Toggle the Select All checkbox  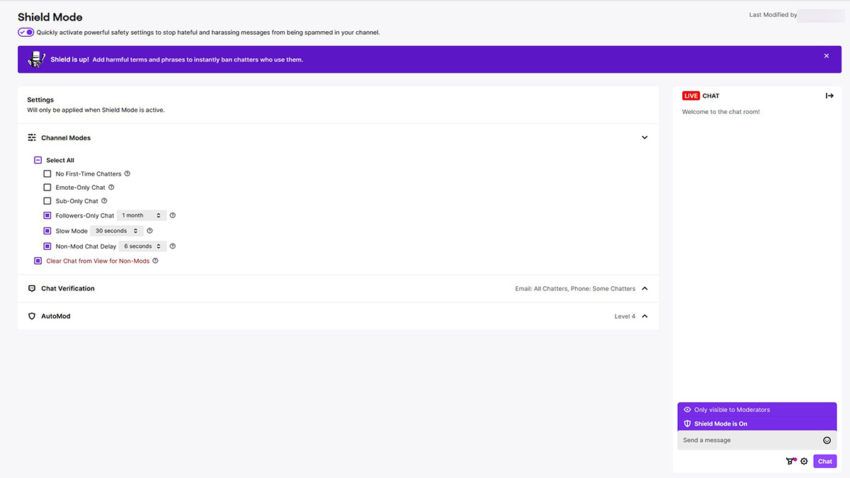pos(38,160)
